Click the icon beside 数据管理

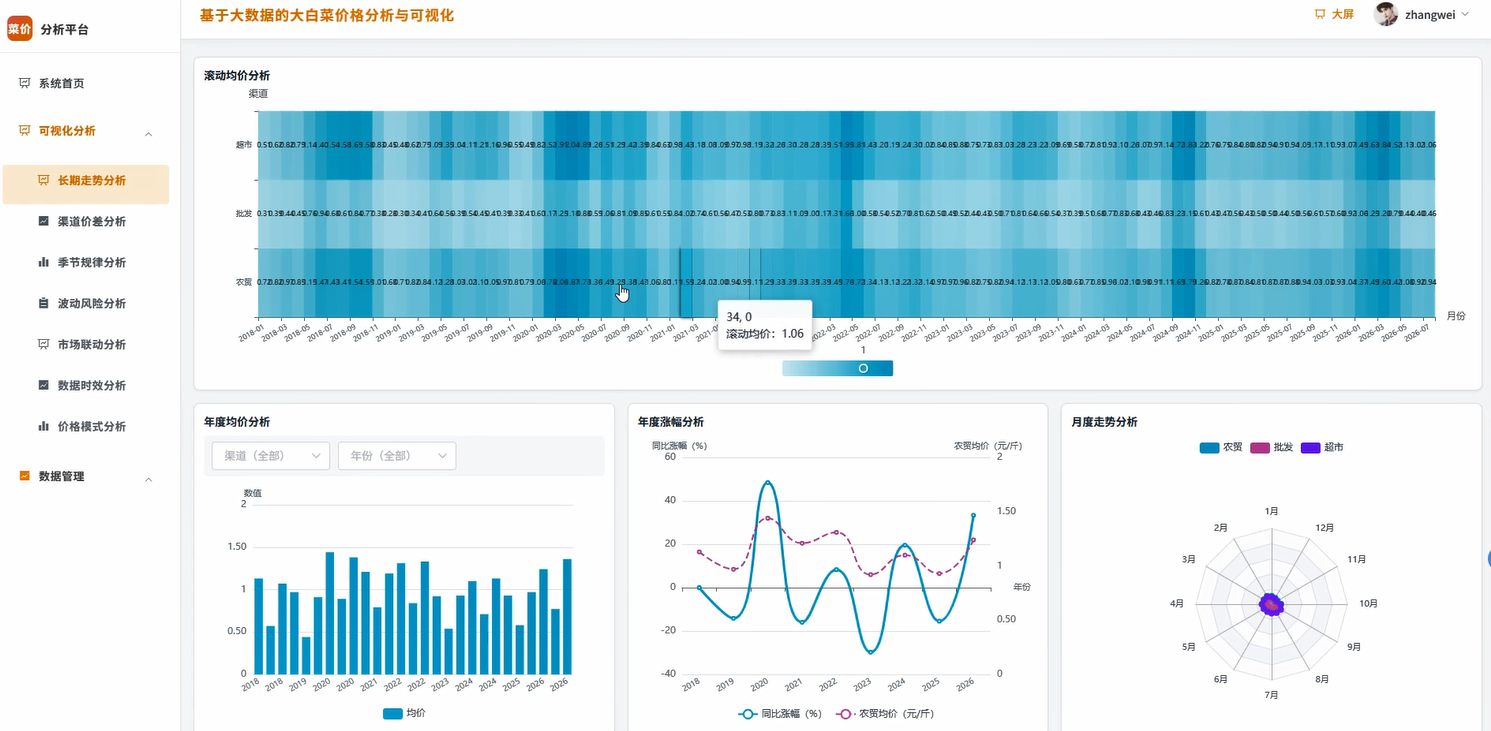point(25,476)
